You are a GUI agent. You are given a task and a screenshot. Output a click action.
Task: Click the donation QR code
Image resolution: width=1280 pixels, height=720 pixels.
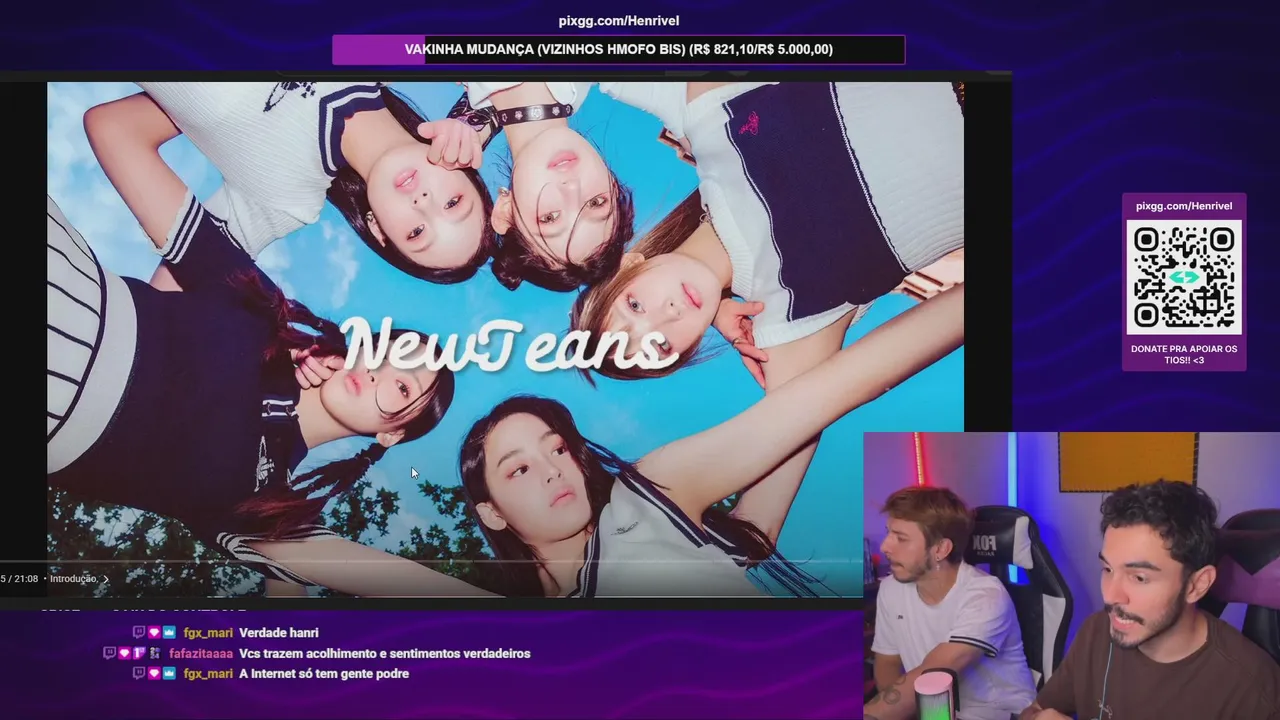point(1184,278)
